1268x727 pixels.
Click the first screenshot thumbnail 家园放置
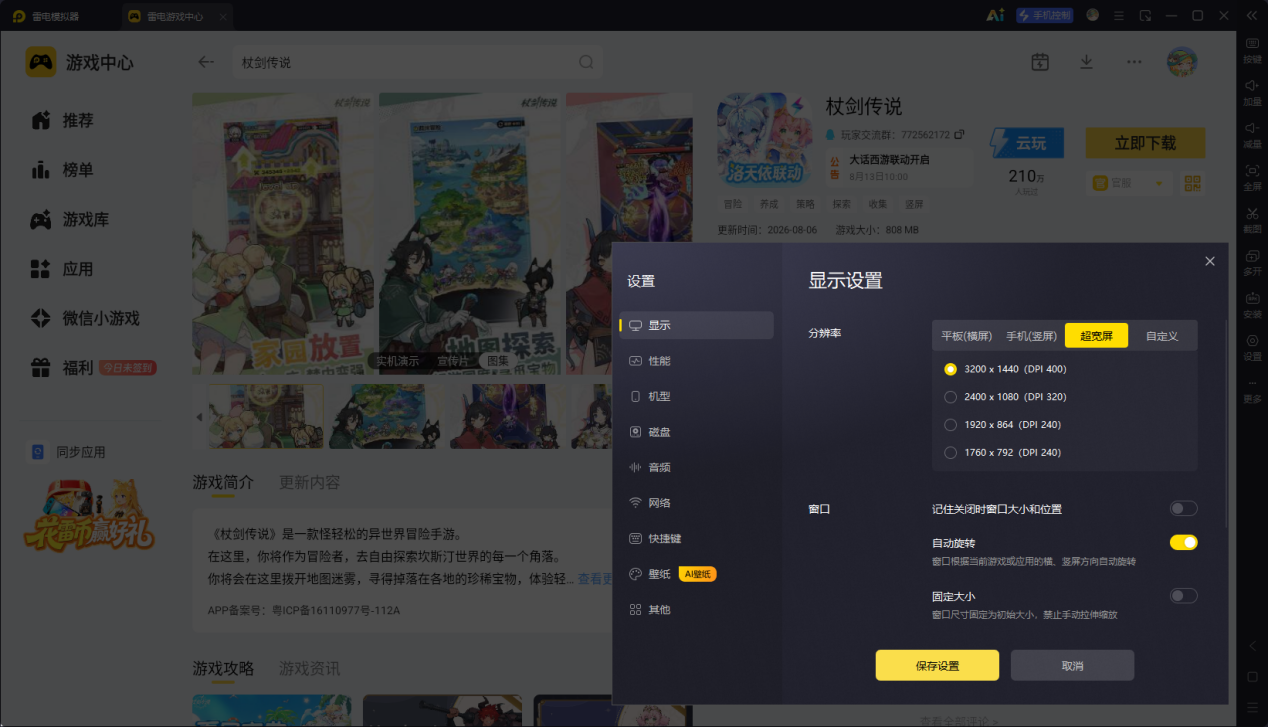tap(266, 416)
